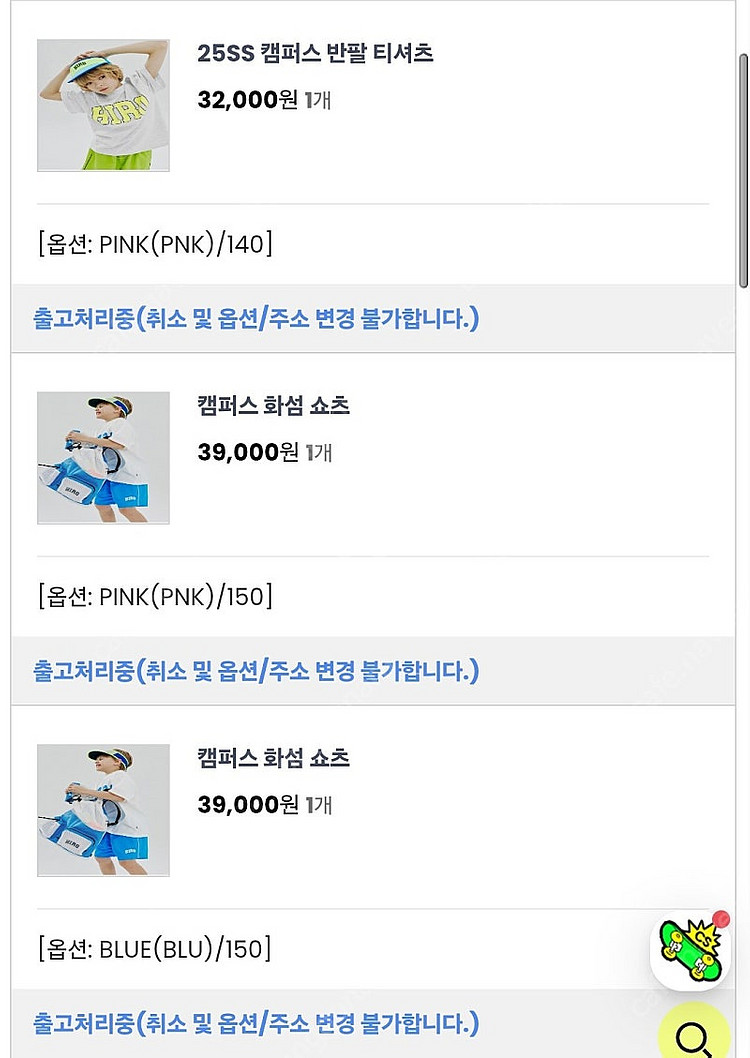Click the BLUE(BLU)/150 option line

[x=155, y=949]
